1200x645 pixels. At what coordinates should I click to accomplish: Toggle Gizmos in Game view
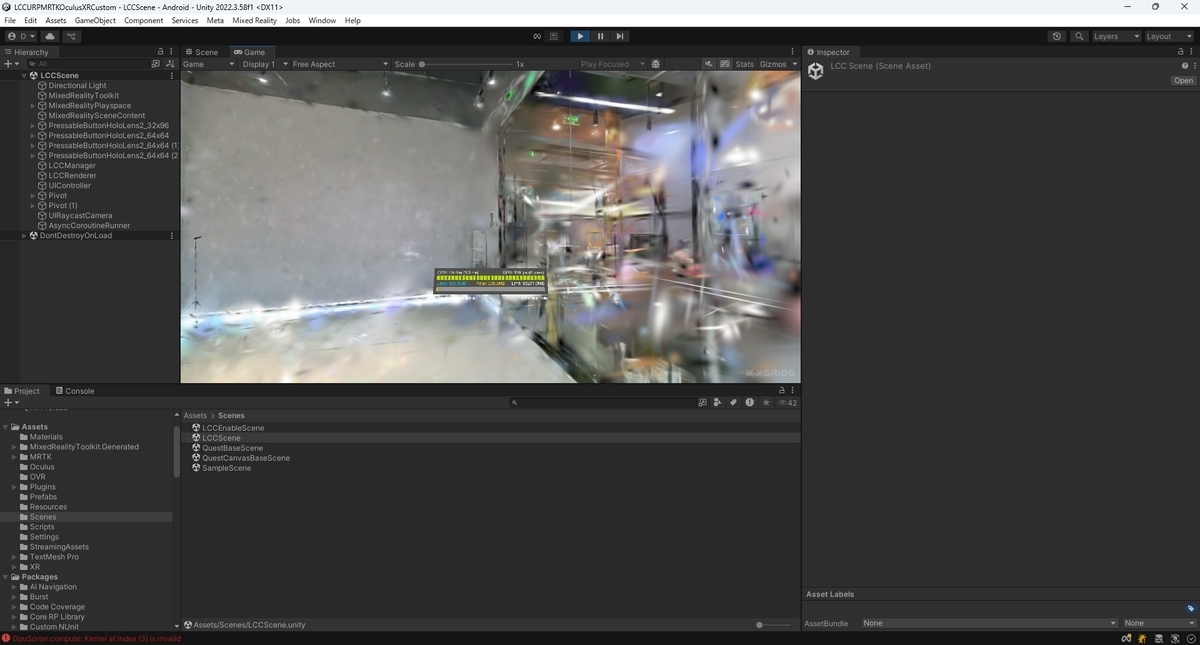point(773,64)
